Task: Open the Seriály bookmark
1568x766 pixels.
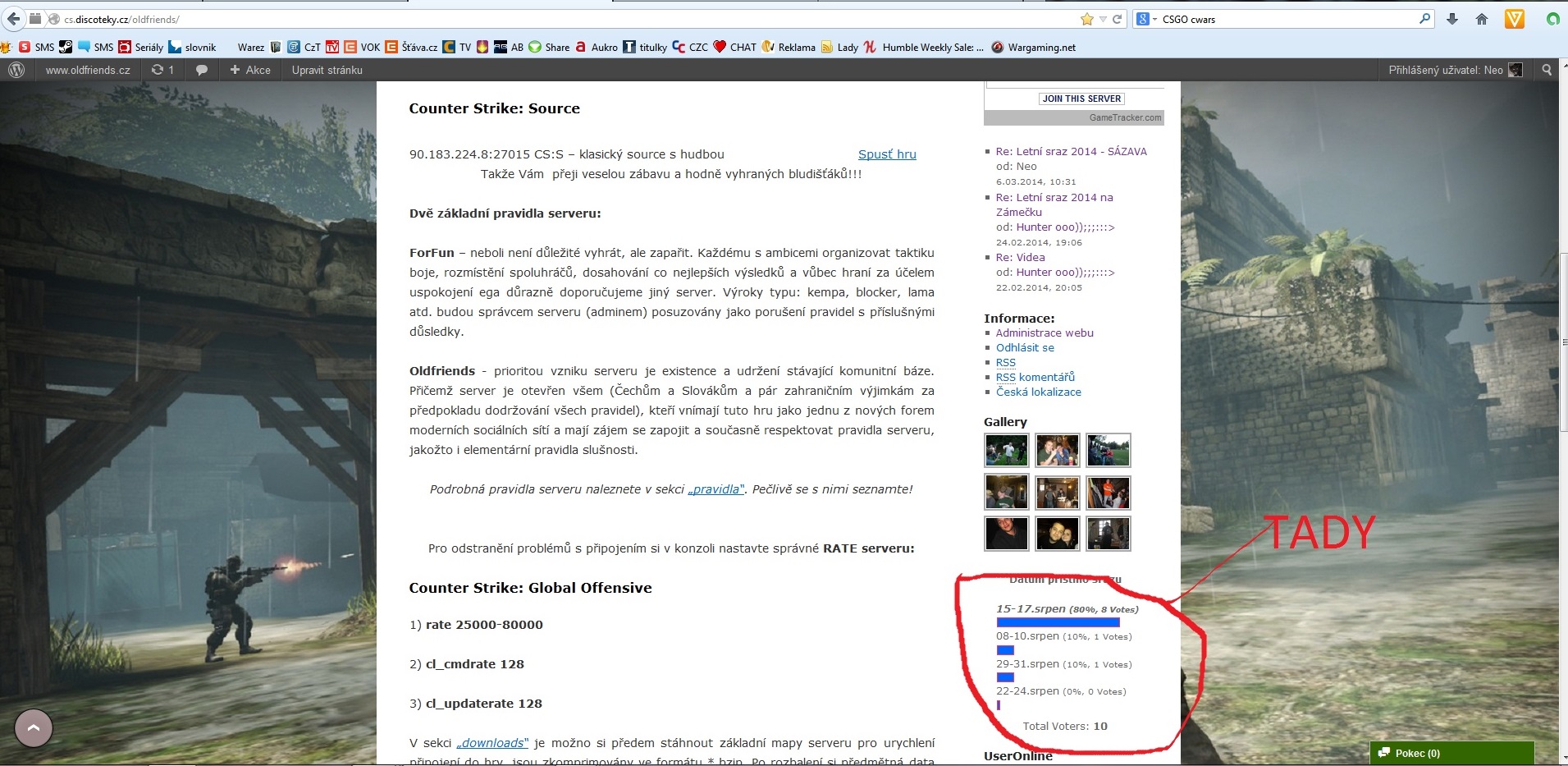Action: [141, 47]
